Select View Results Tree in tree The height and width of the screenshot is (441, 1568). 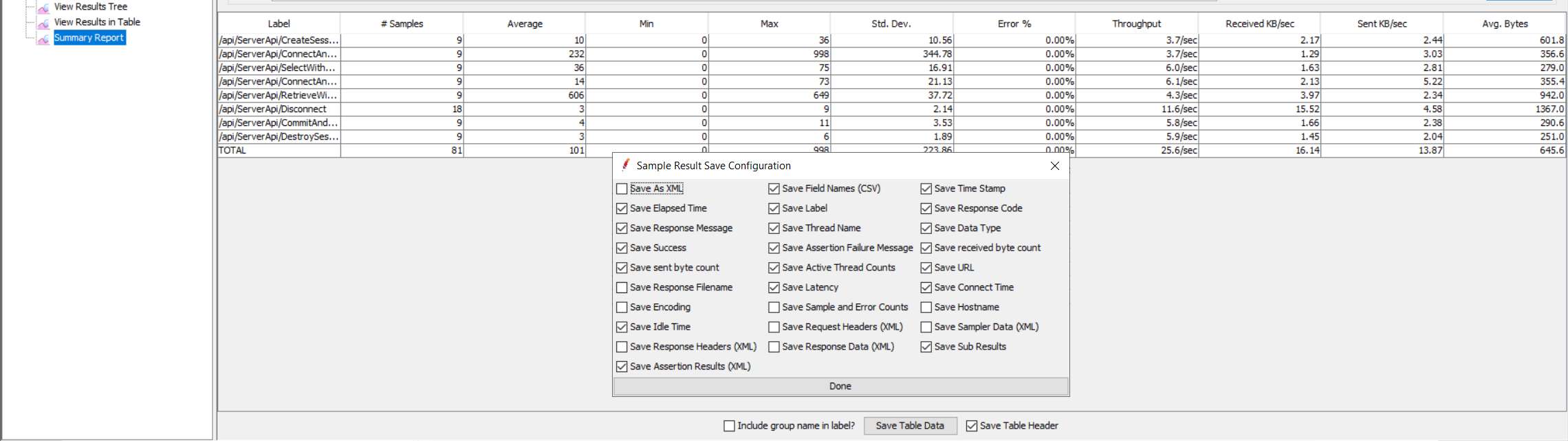pyautogui.click(x=90, y=7)
